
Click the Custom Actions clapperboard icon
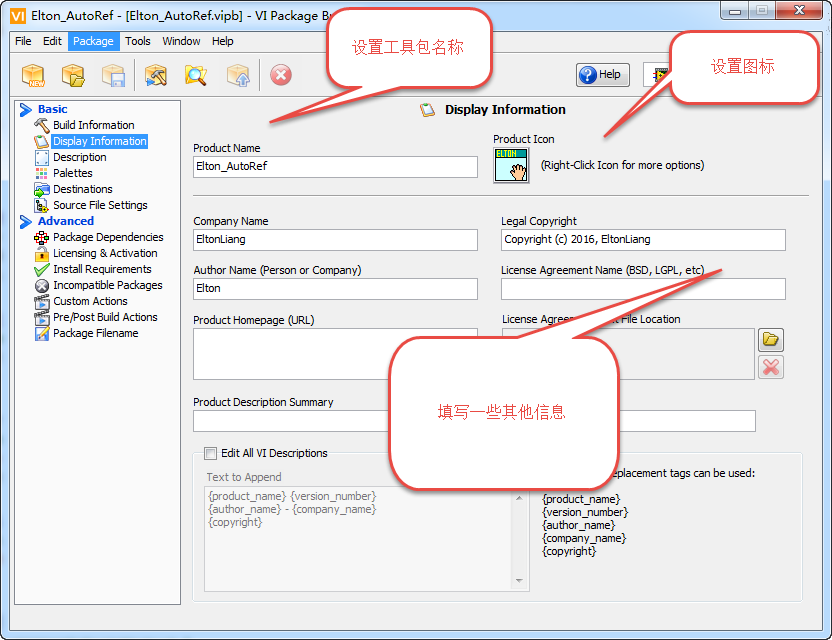(41, 301)
